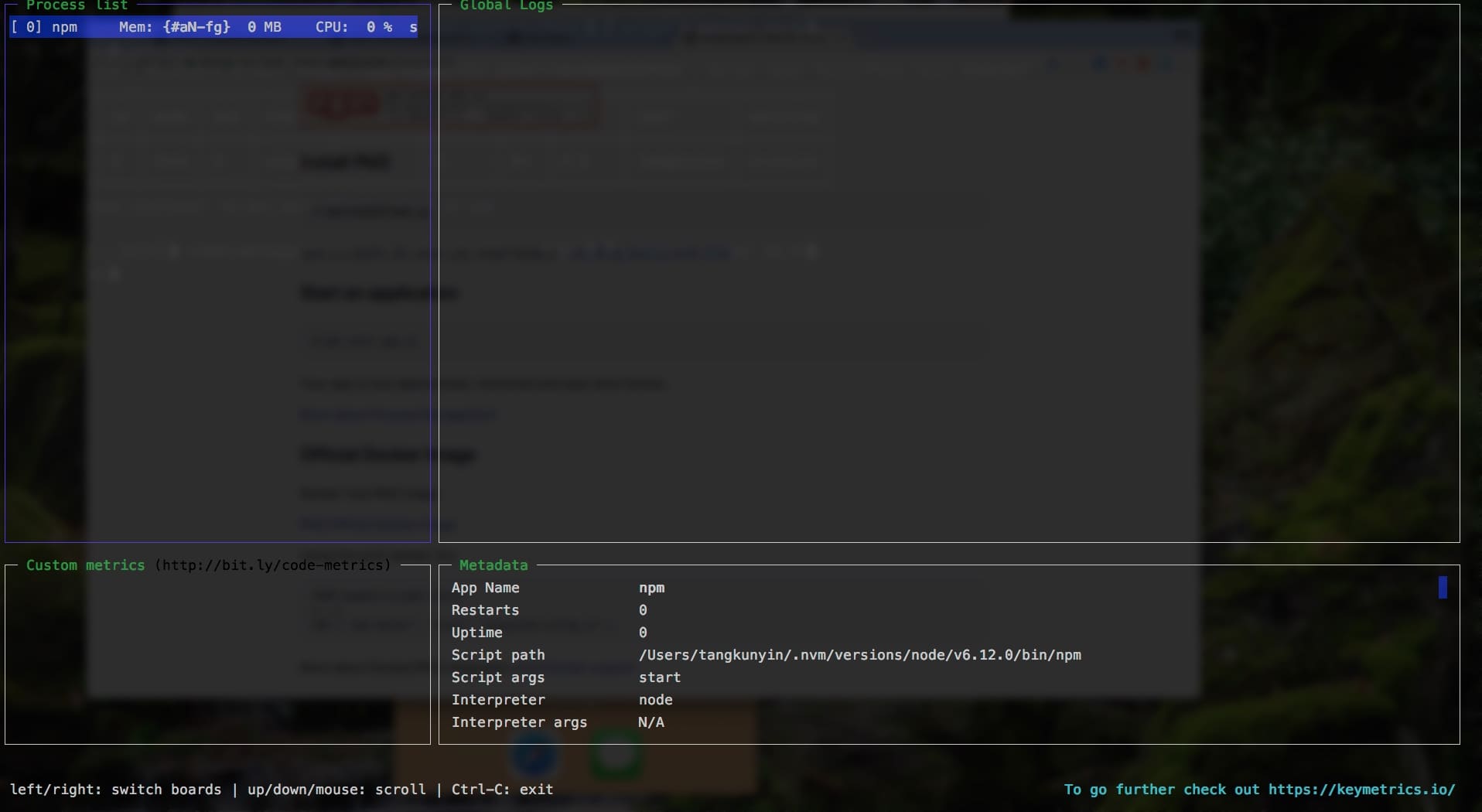
Task: Focus the Global Logs panel title
Action: pos(506,5)
